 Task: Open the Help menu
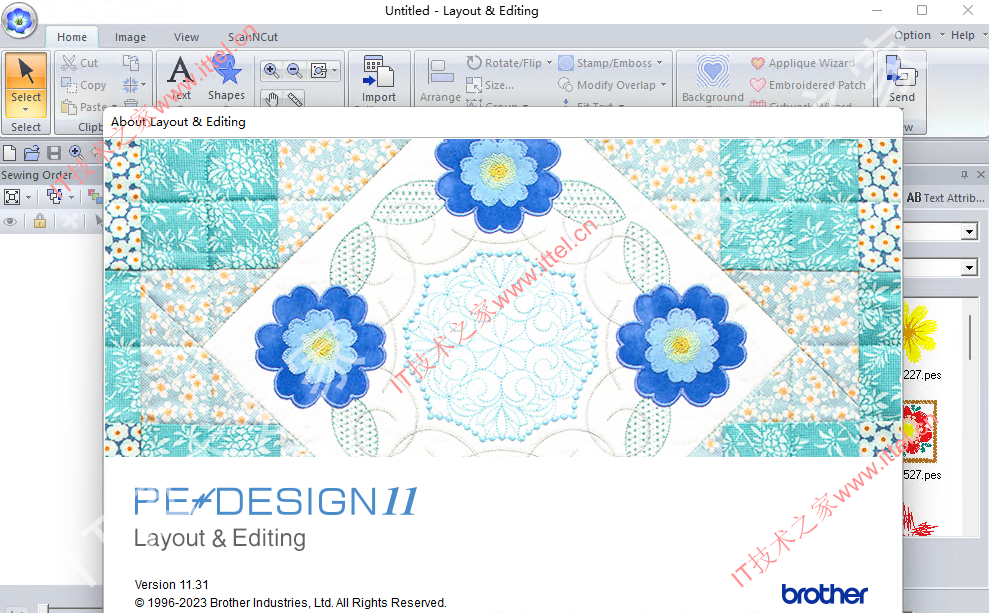pyautogui.click(x=963, y=35)
